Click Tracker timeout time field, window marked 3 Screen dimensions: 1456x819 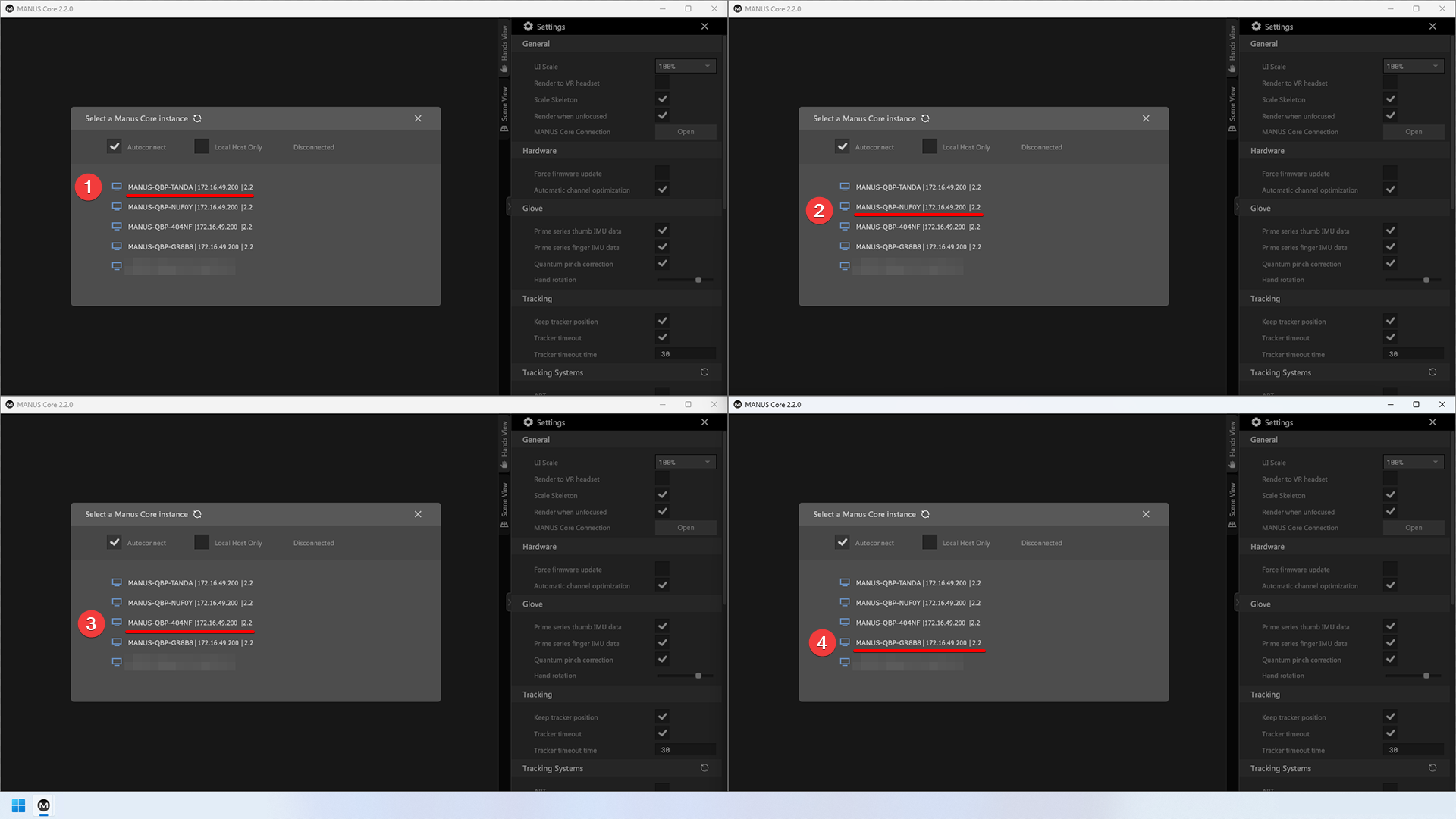tap(684, 750)
